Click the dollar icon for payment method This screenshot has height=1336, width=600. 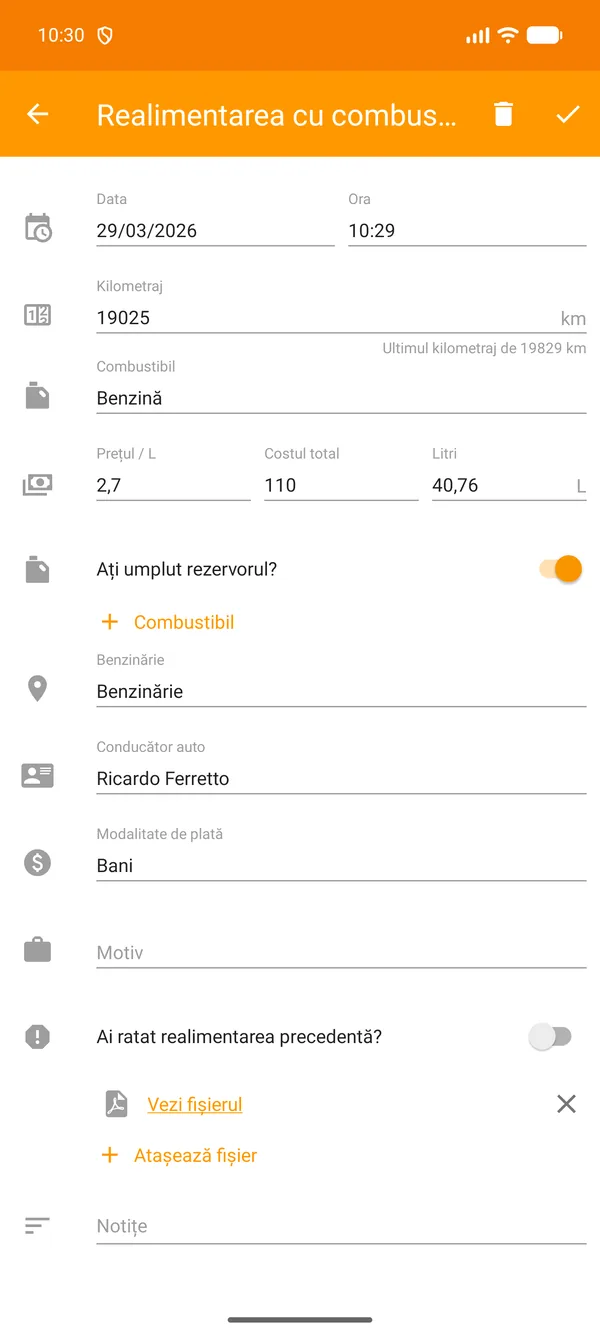[37, 862]
